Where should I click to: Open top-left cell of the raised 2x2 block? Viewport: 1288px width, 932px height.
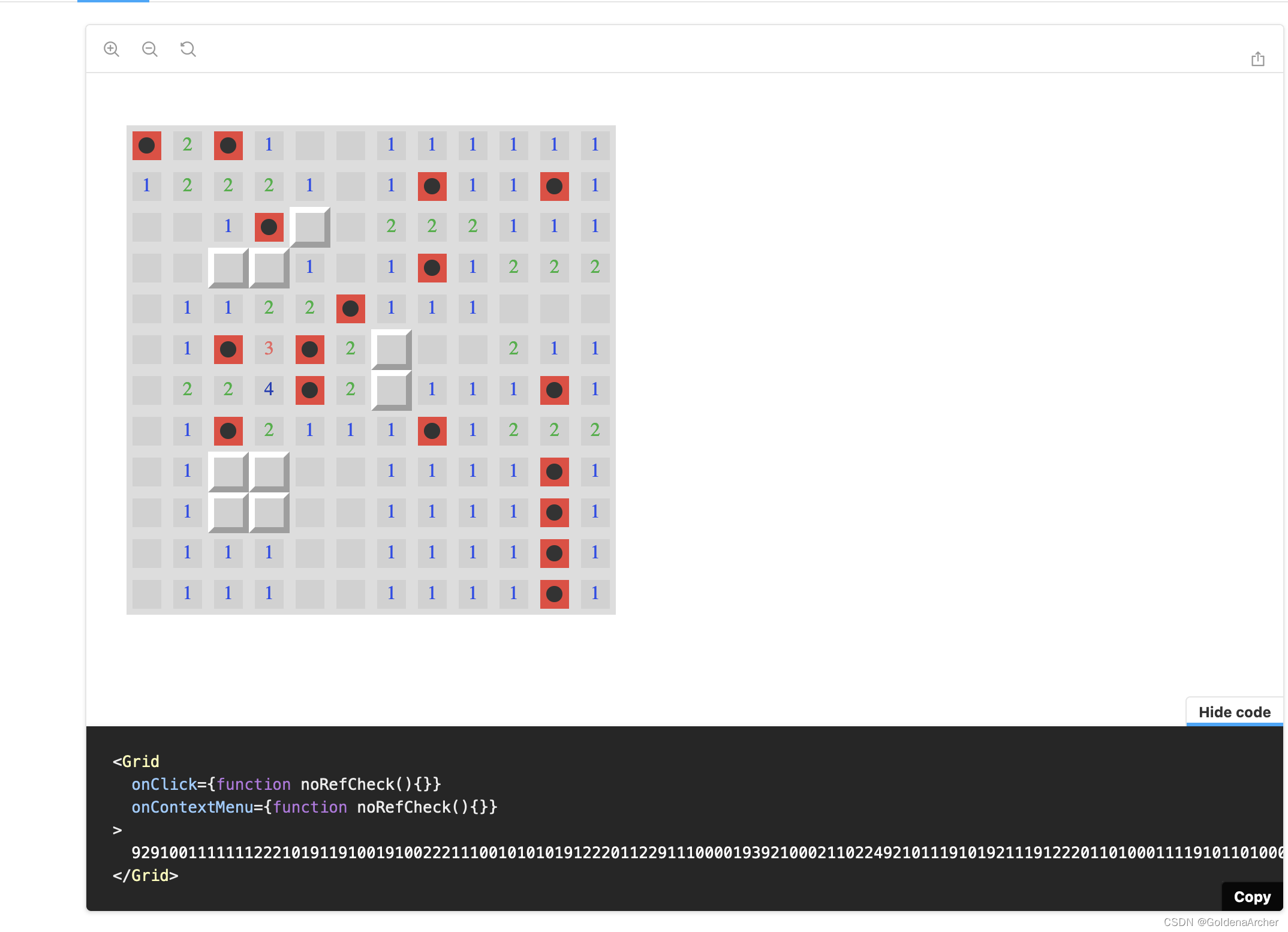[228, 472]
